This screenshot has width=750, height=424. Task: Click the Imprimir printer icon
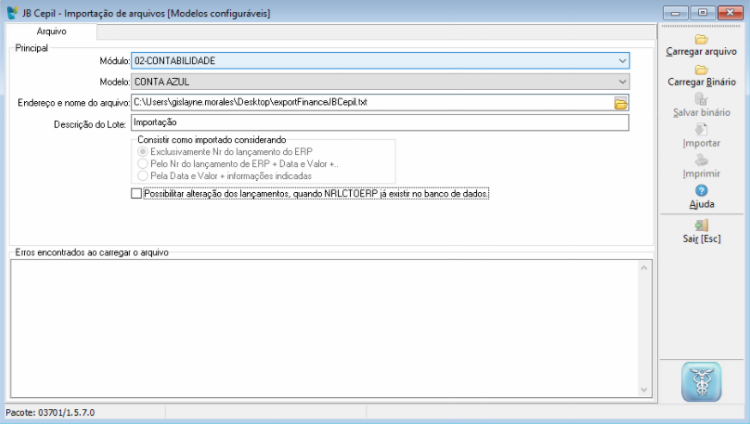click(701, 160)
